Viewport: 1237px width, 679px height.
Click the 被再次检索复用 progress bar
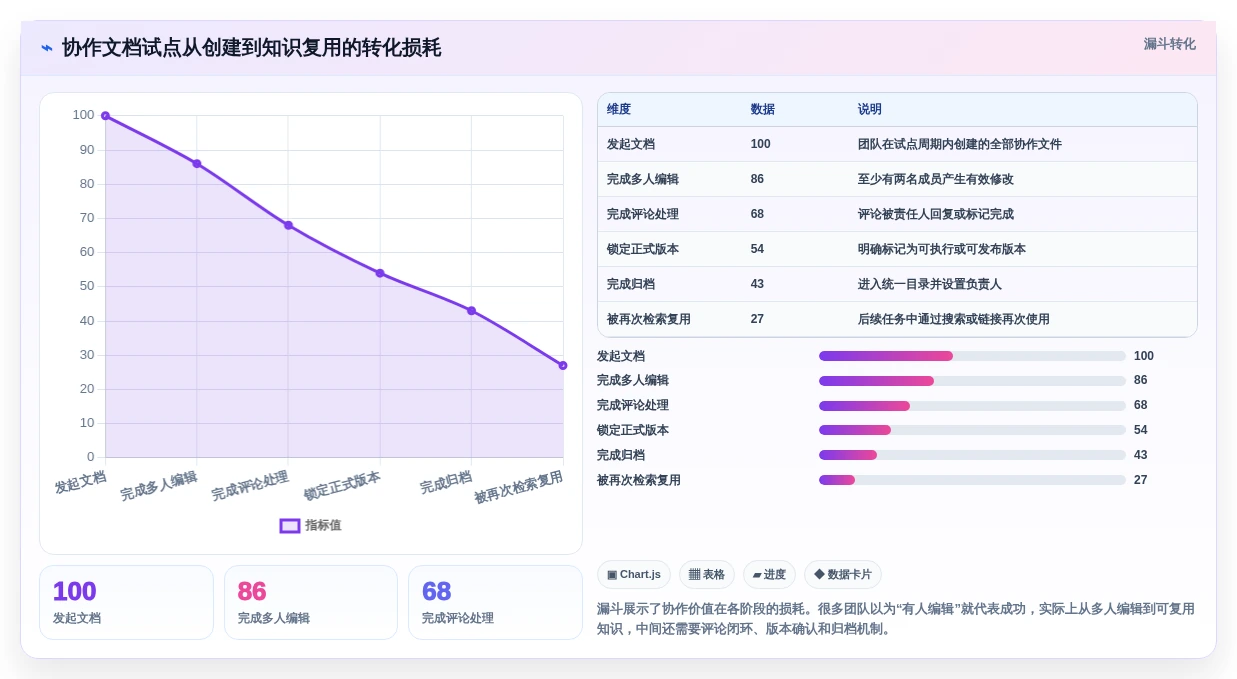[x=972, y=480]
